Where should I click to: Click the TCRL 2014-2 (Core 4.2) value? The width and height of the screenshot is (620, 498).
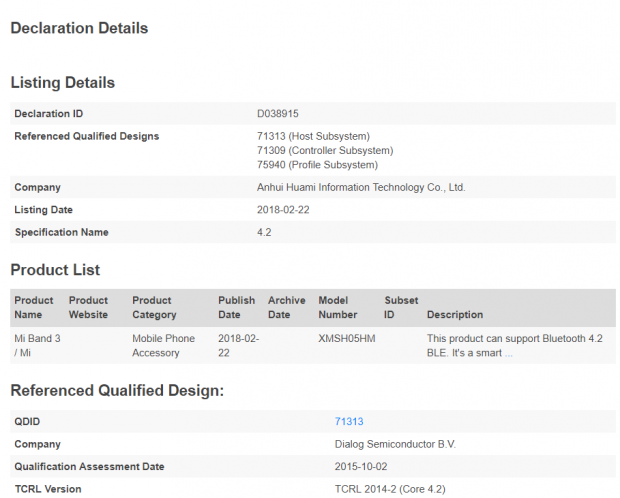pyautogui.click(x=390, y=489)
